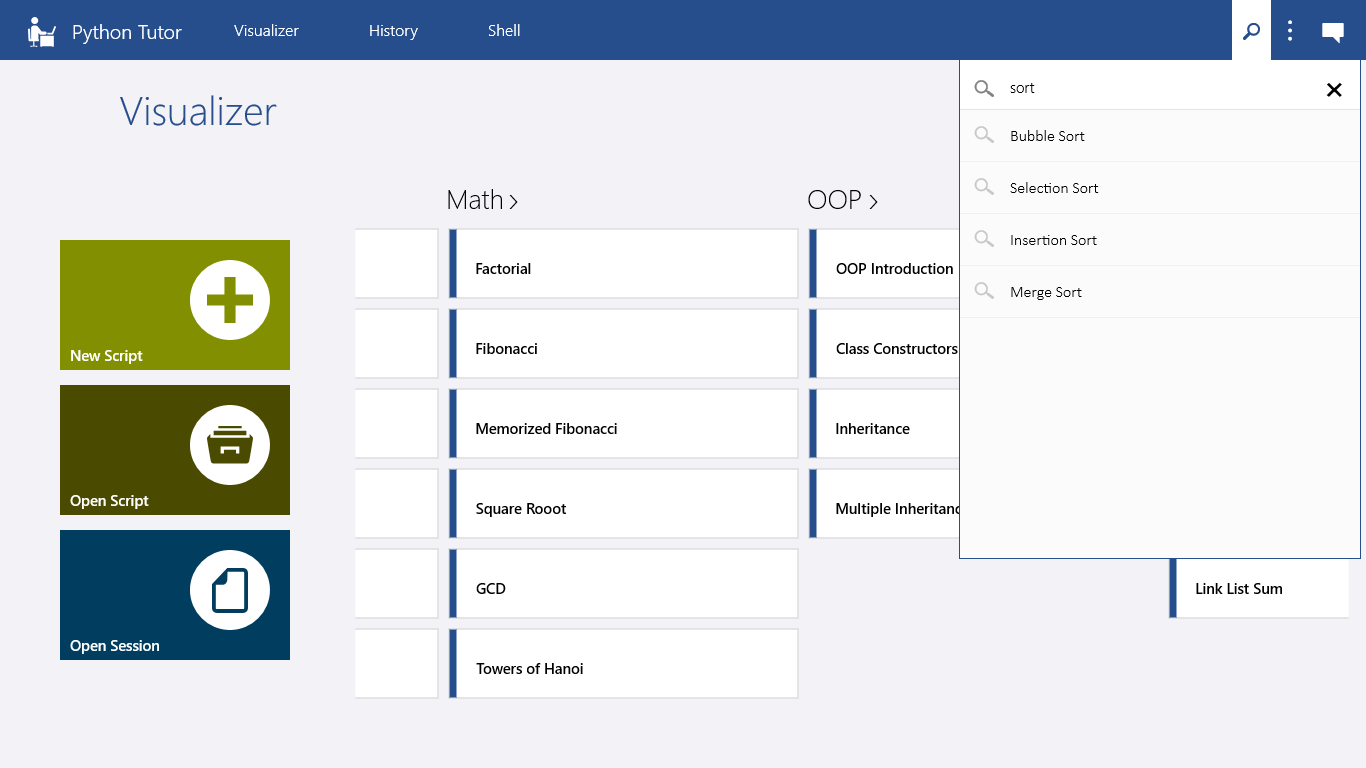Open the feedback chat bubble icon
This screenshot has width=1366, height=768.
pyautogui.click(x=1332, y=32)
